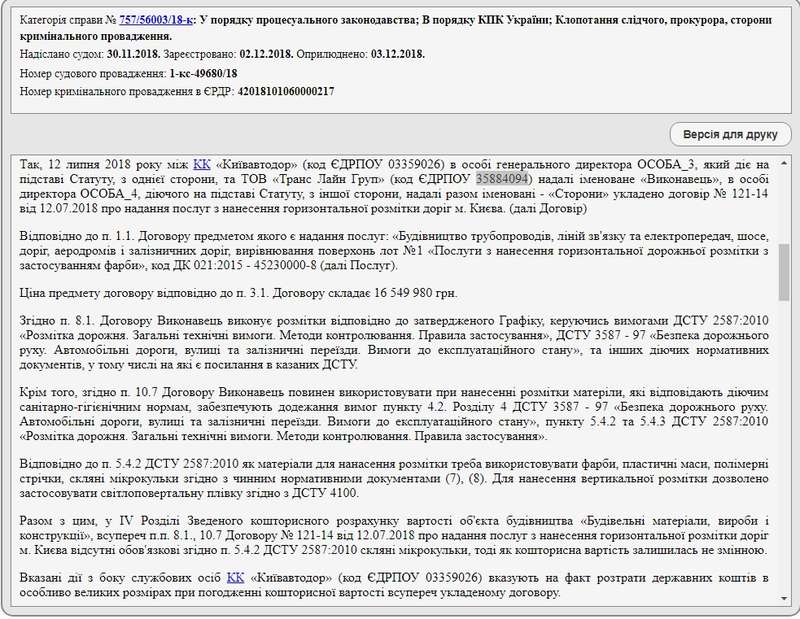Screen dimensions: 800x619
Task: Click the publication date 03.12.2018
Action: click(398, 54)
